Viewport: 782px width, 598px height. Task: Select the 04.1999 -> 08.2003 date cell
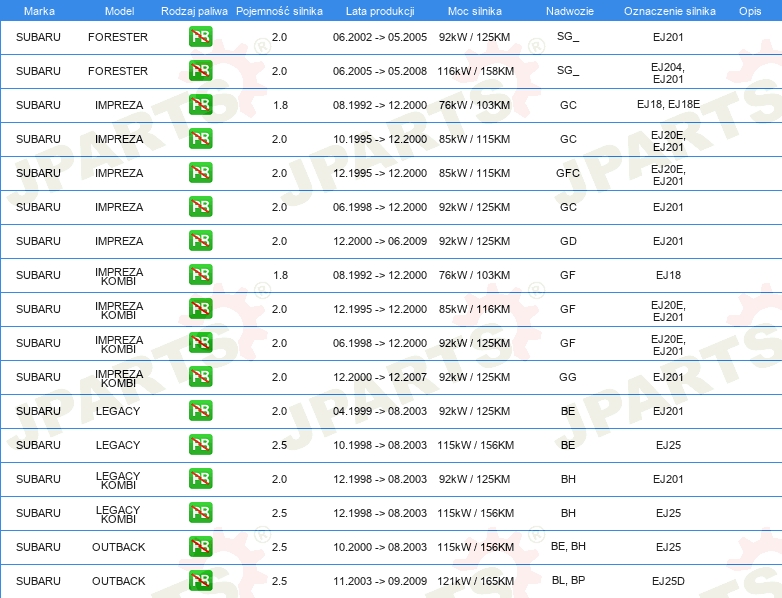click(380, 411)
